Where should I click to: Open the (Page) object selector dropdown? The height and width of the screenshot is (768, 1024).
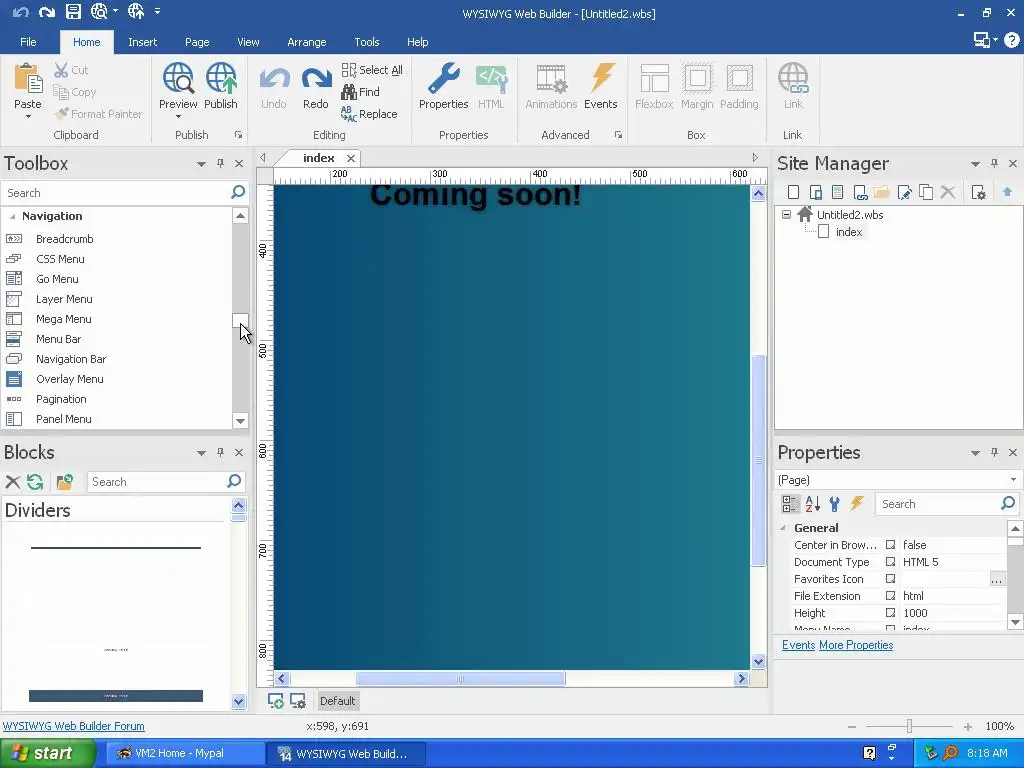(1013, 480)
